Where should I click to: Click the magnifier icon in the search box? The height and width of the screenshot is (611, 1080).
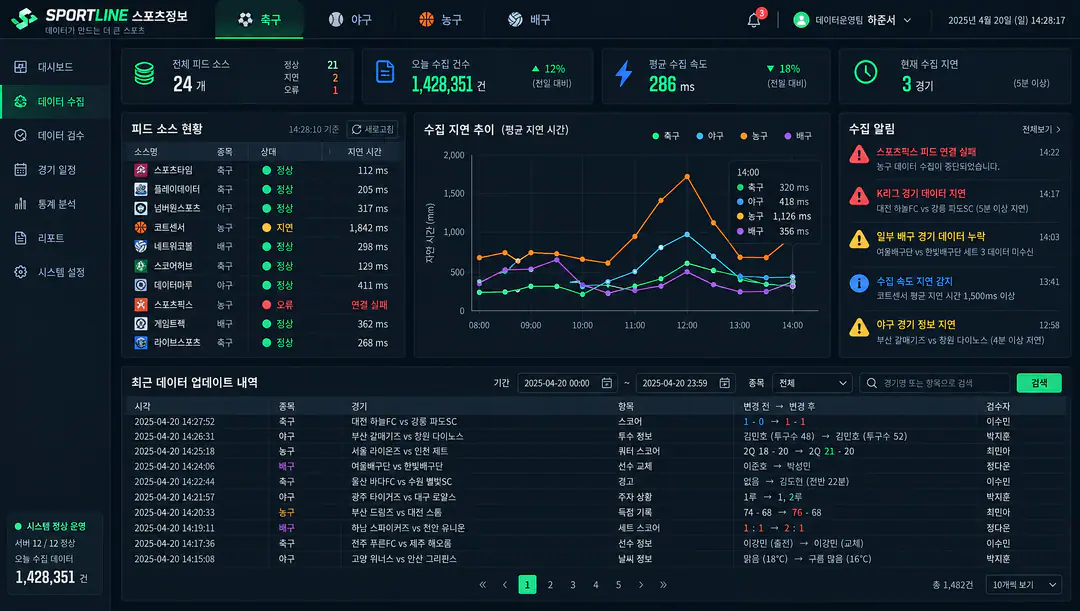[872, 383]
